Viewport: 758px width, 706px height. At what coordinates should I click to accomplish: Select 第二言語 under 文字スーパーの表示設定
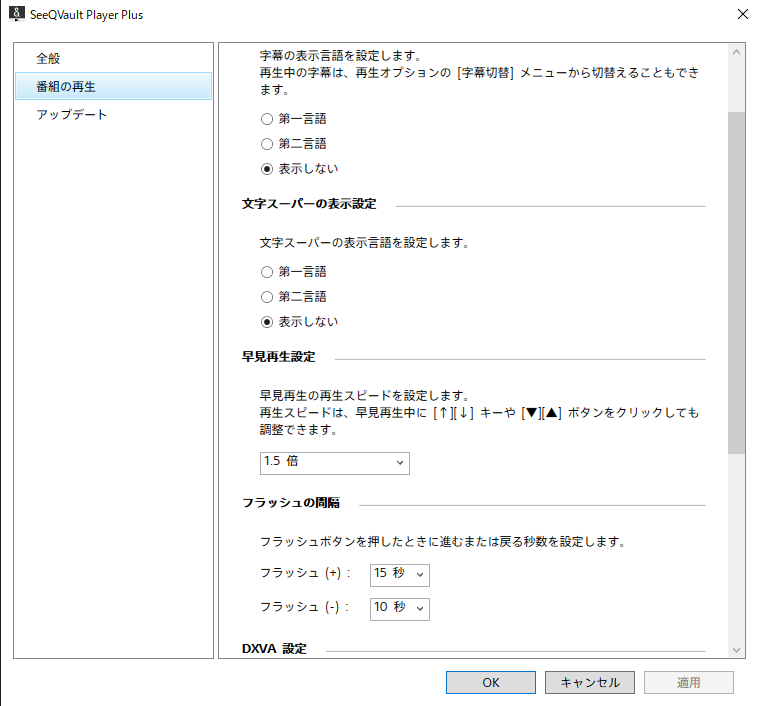click(267, 296)
